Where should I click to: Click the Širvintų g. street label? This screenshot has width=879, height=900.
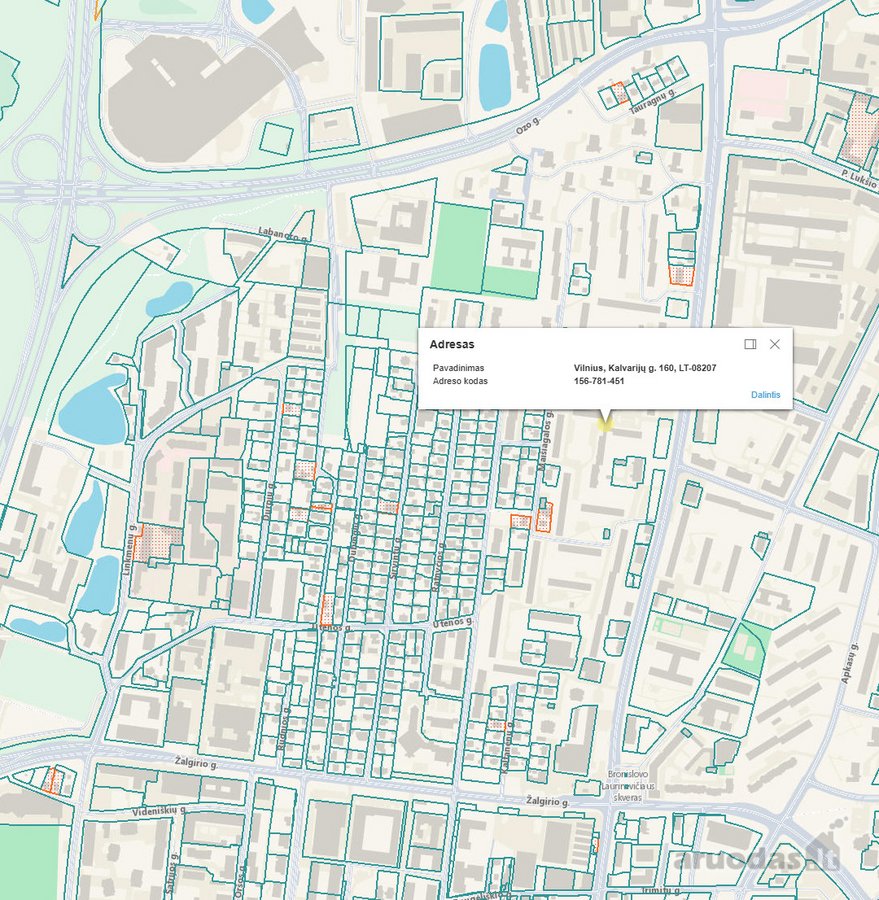click(395, 557)
